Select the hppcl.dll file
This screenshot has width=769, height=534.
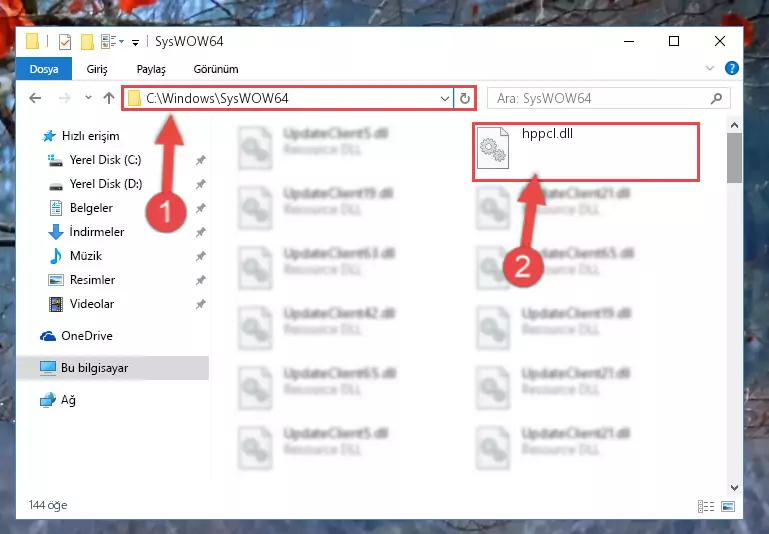[x=586, y=152]
